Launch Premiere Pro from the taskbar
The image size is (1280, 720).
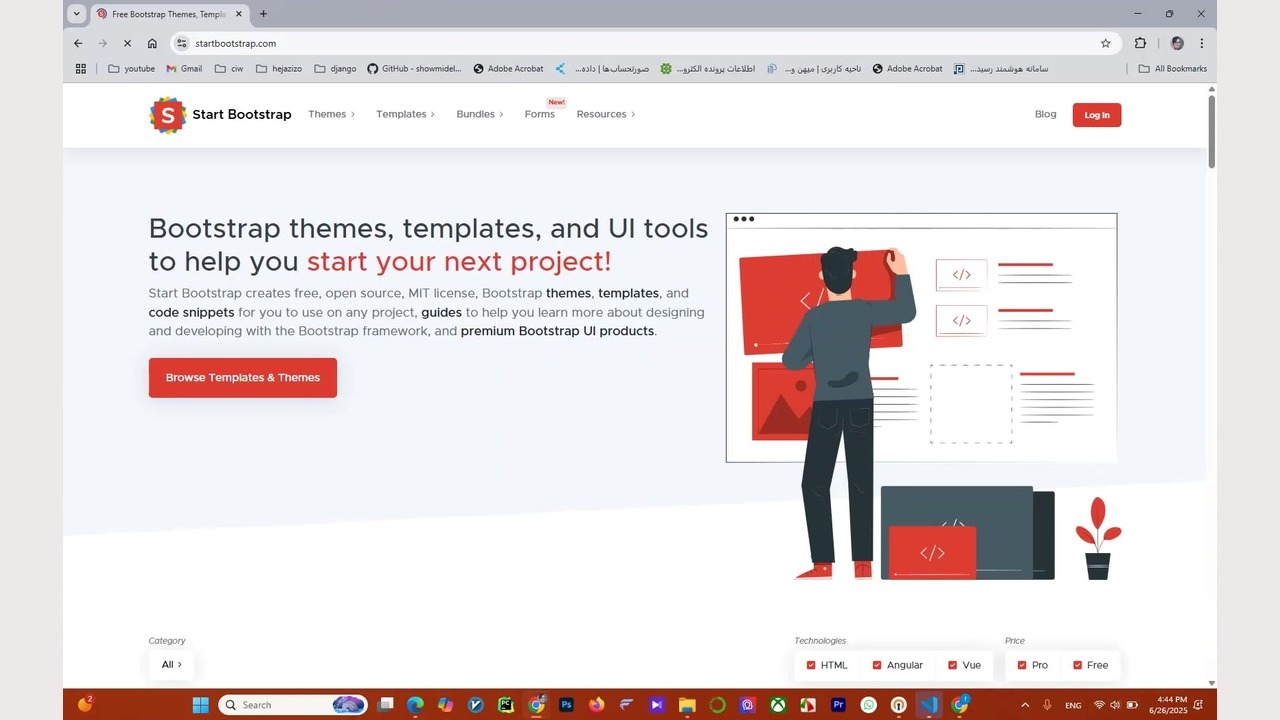click(839, 705)
